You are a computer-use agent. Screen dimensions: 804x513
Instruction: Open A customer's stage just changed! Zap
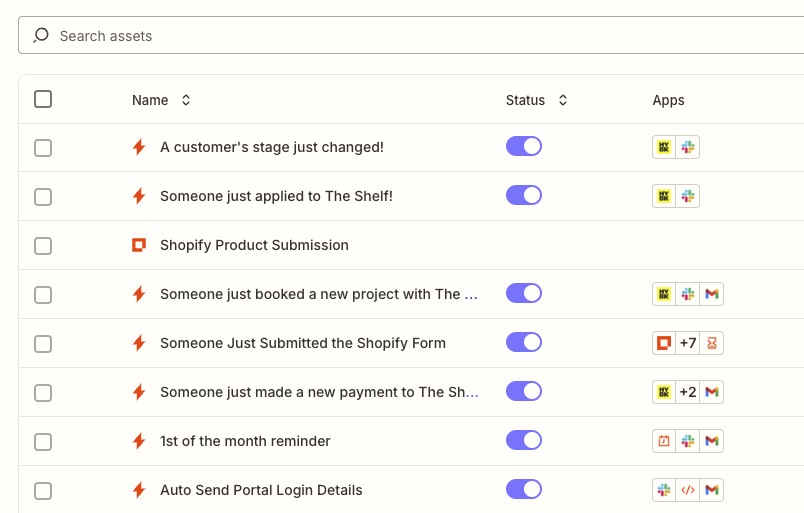click(x=272, y=147)
